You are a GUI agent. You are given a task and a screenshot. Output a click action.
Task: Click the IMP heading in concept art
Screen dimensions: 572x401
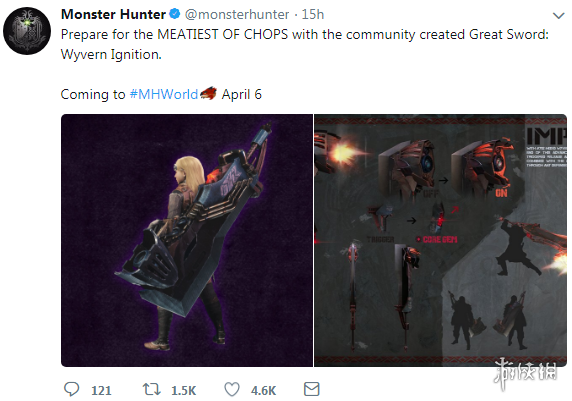click(546, 136)
